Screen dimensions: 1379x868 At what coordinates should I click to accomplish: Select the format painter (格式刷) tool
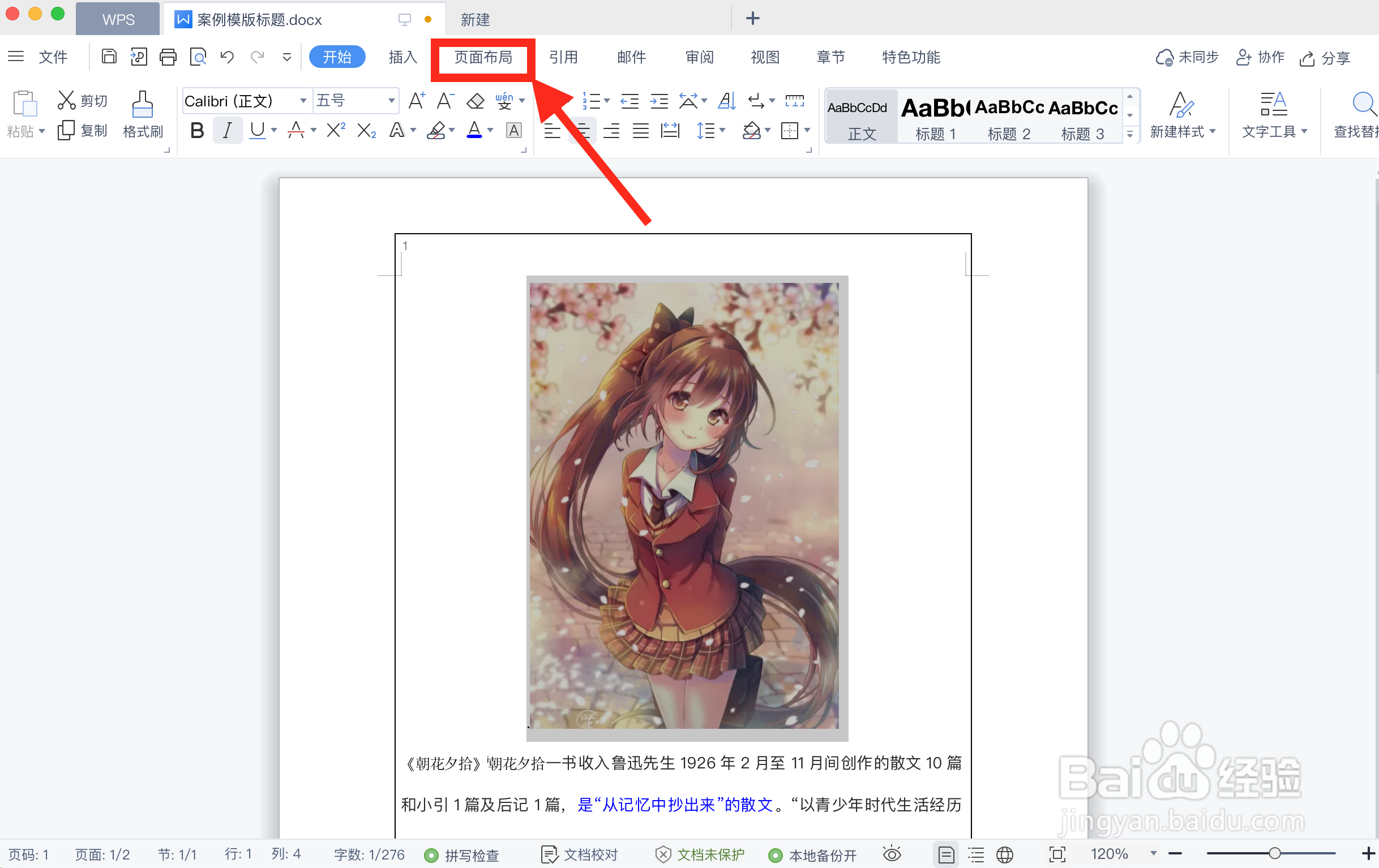click(142, 114)
